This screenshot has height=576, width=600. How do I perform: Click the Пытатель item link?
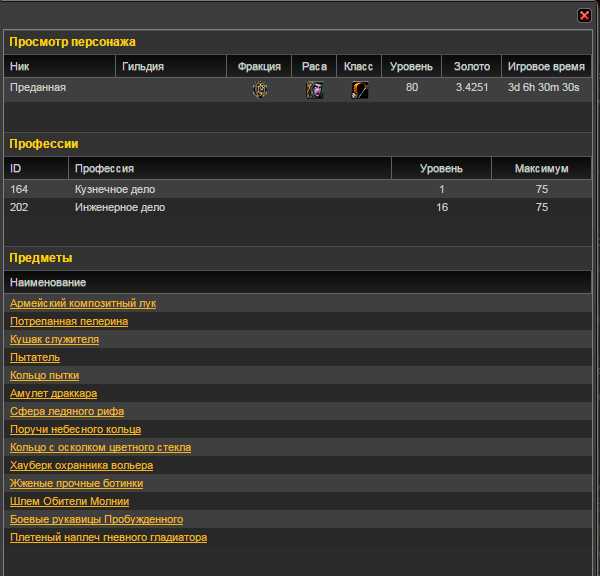[x=35, y=357]
